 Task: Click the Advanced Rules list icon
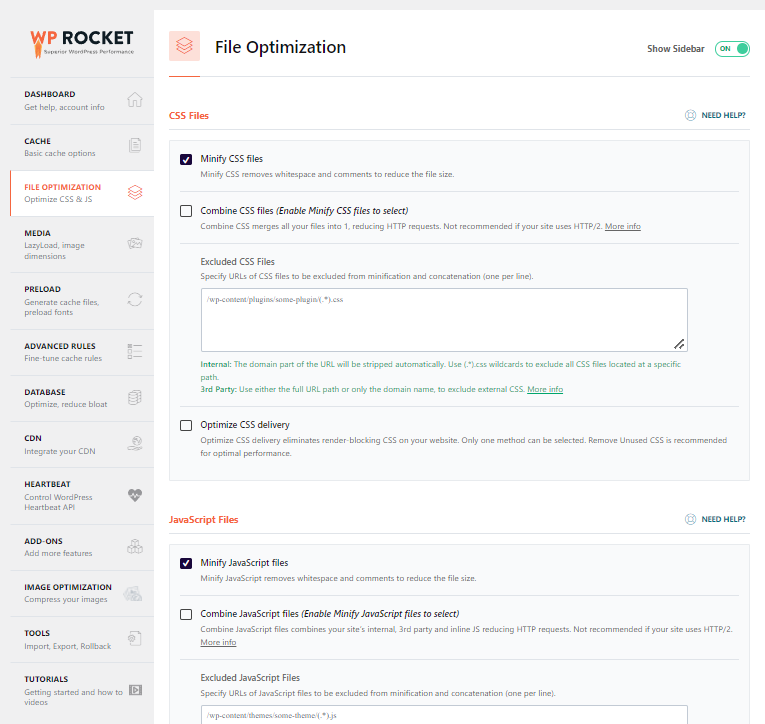[x=135, y=351]
